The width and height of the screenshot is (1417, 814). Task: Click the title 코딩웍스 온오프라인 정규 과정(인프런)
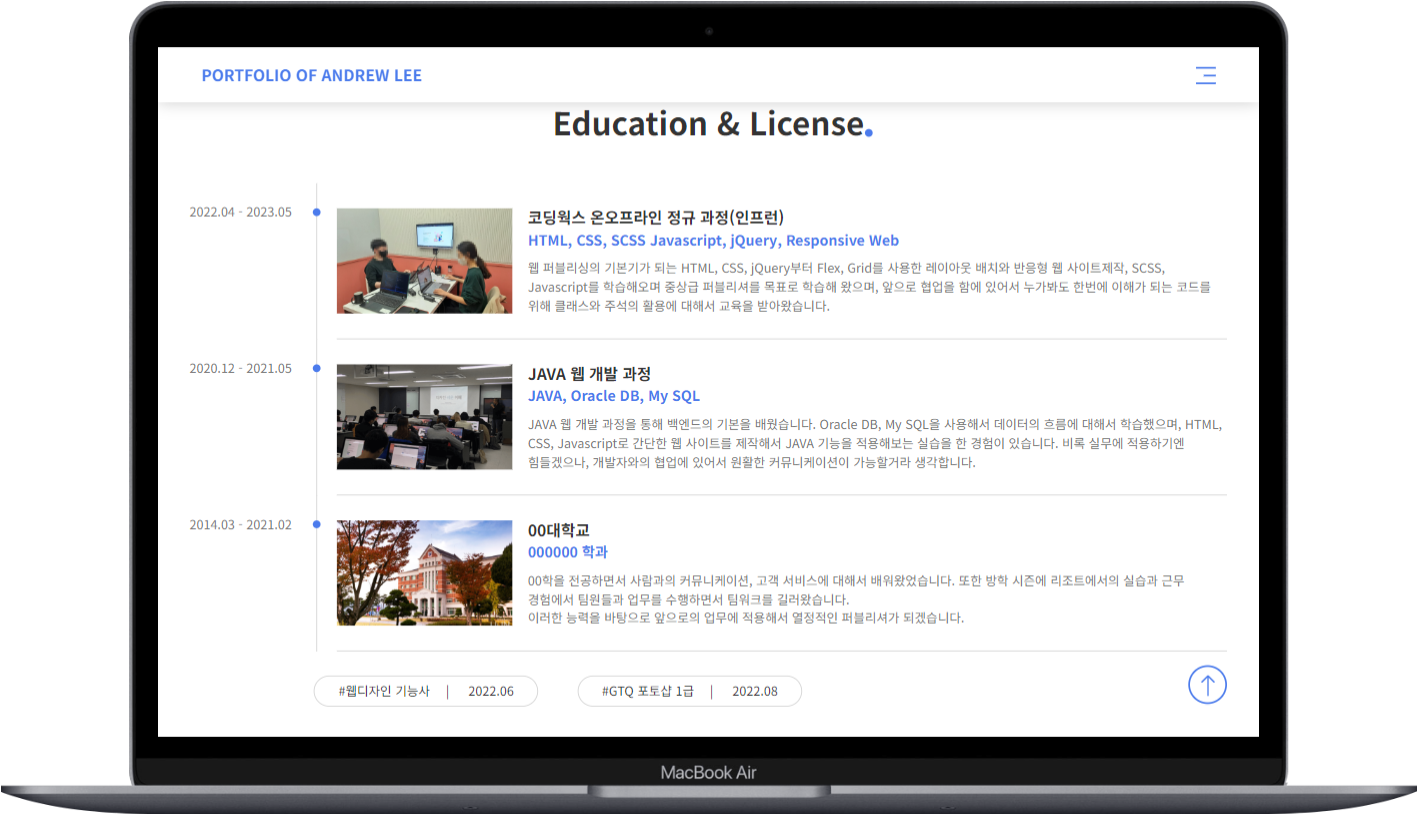click(656, 217)
